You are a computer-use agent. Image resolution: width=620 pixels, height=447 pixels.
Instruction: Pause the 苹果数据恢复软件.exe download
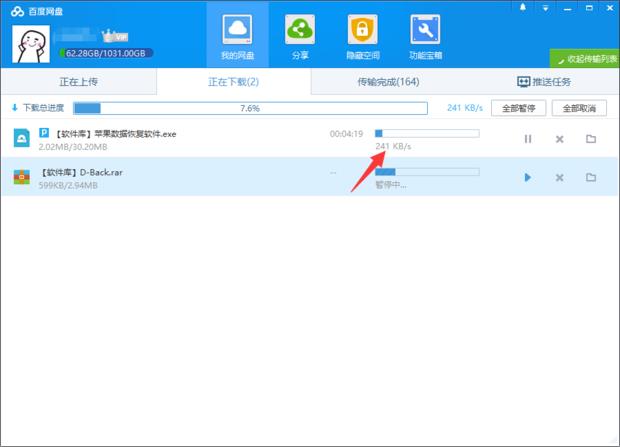pos(528,139)
